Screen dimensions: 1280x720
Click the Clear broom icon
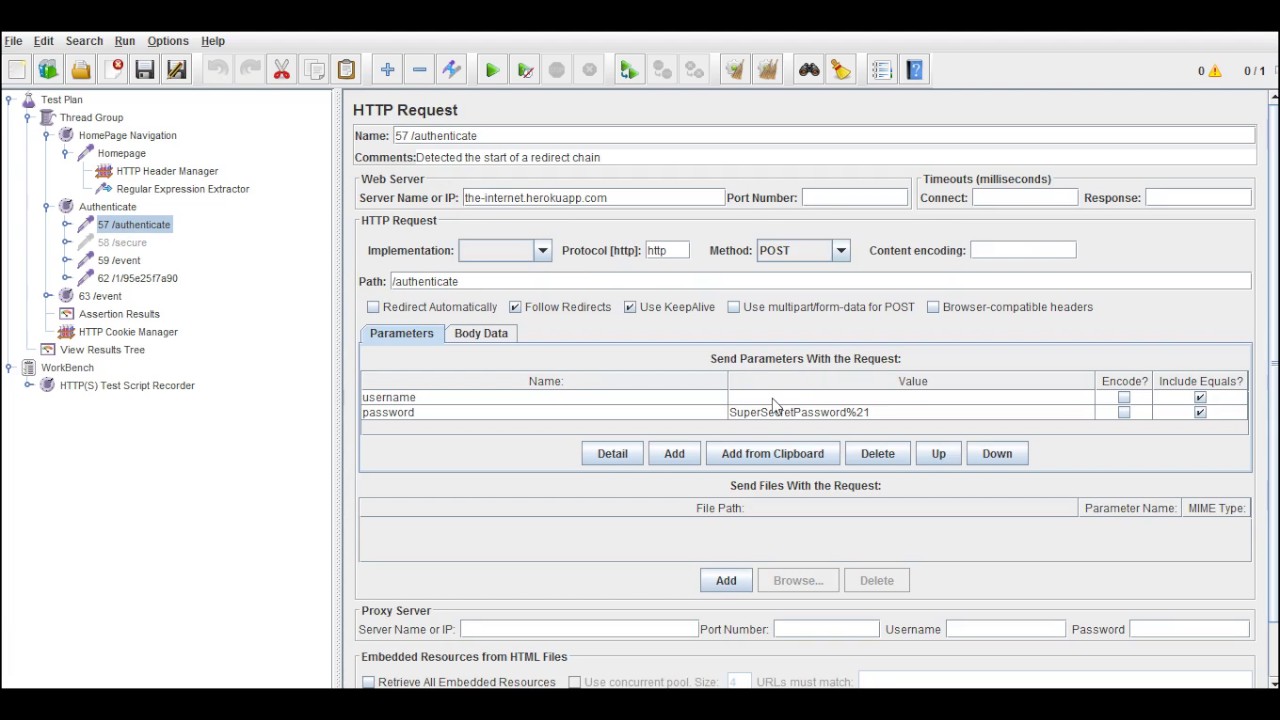[735, 70]
